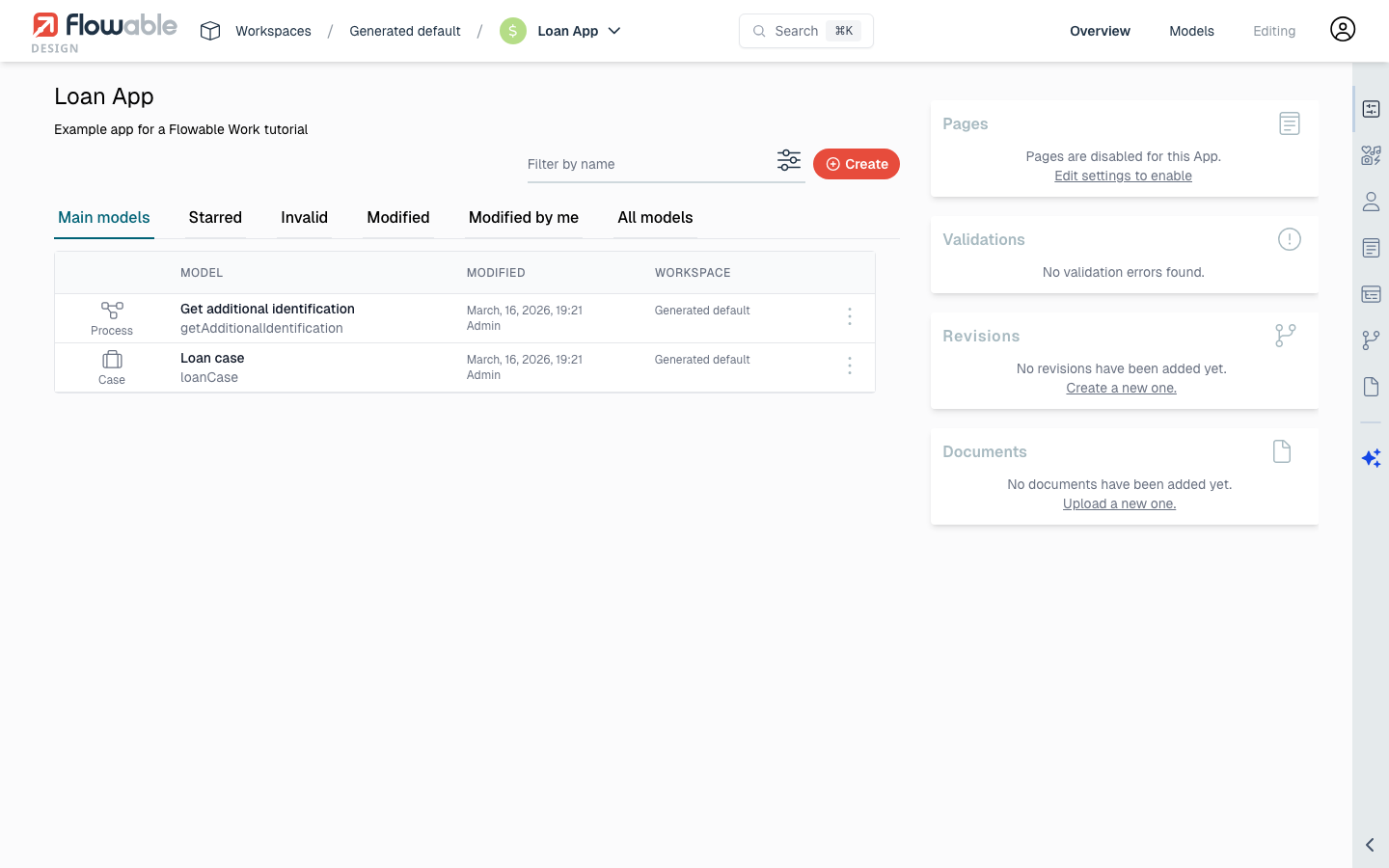This screenshot has height=868, width=1389.
Task: Switch to the Invalid tab
Action: (x=304, y=217)
